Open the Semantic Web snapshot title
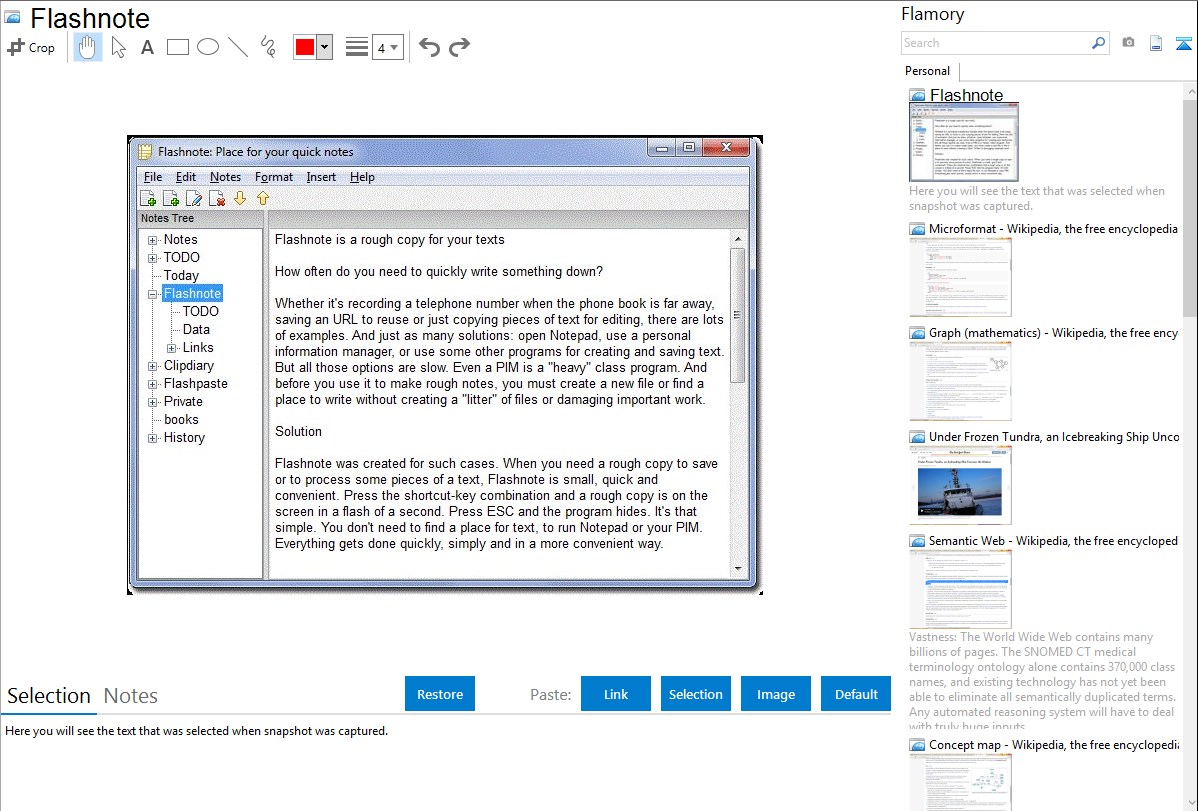This screenshot has height=811, width=1198. pos(1053,540)
